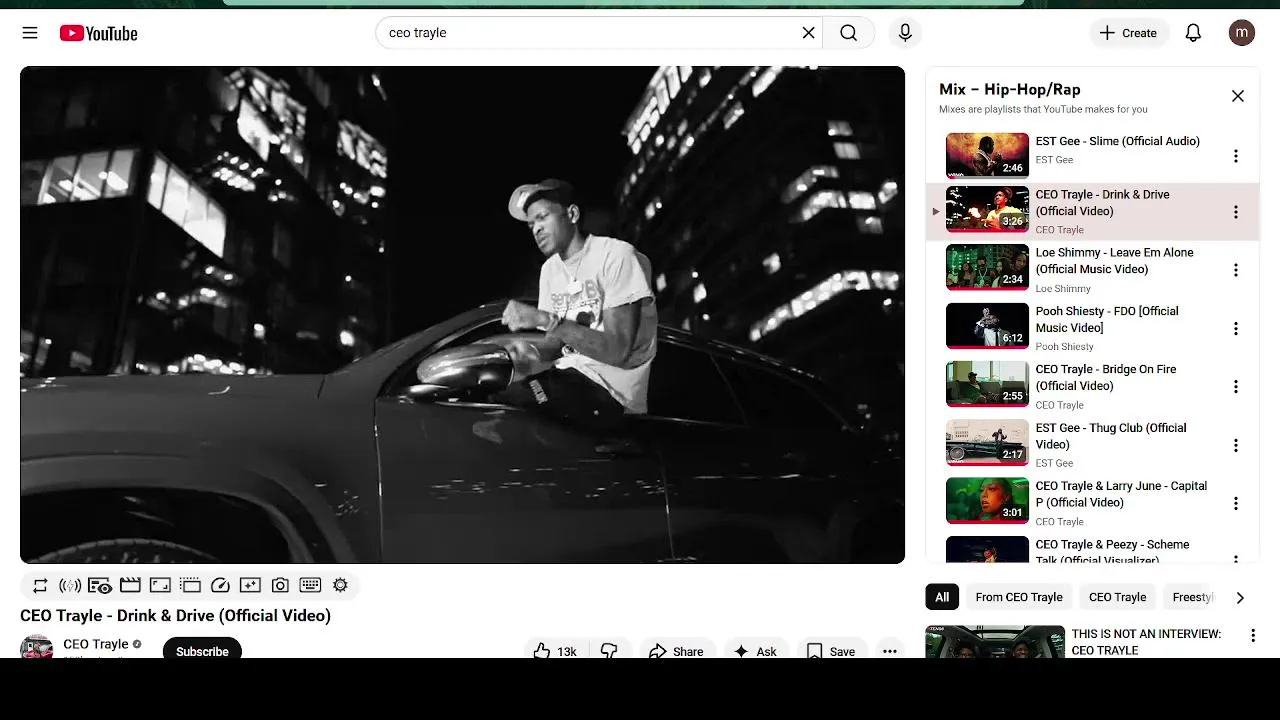1280x720 pixels.
Task: Play Pooh Shiesty - FDO thumbnail
Action: (x=987, y=326)
